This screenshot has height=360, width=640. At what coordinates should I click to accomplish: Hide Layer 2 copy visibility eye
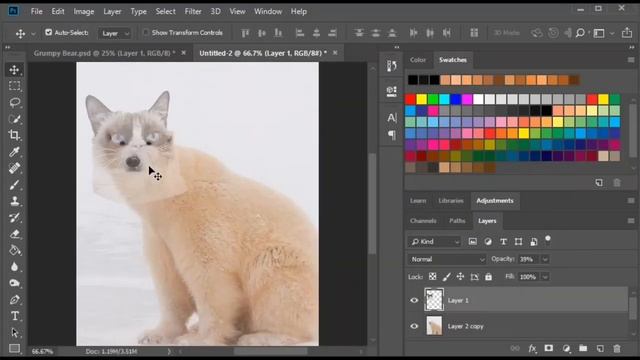coord(414,326)
